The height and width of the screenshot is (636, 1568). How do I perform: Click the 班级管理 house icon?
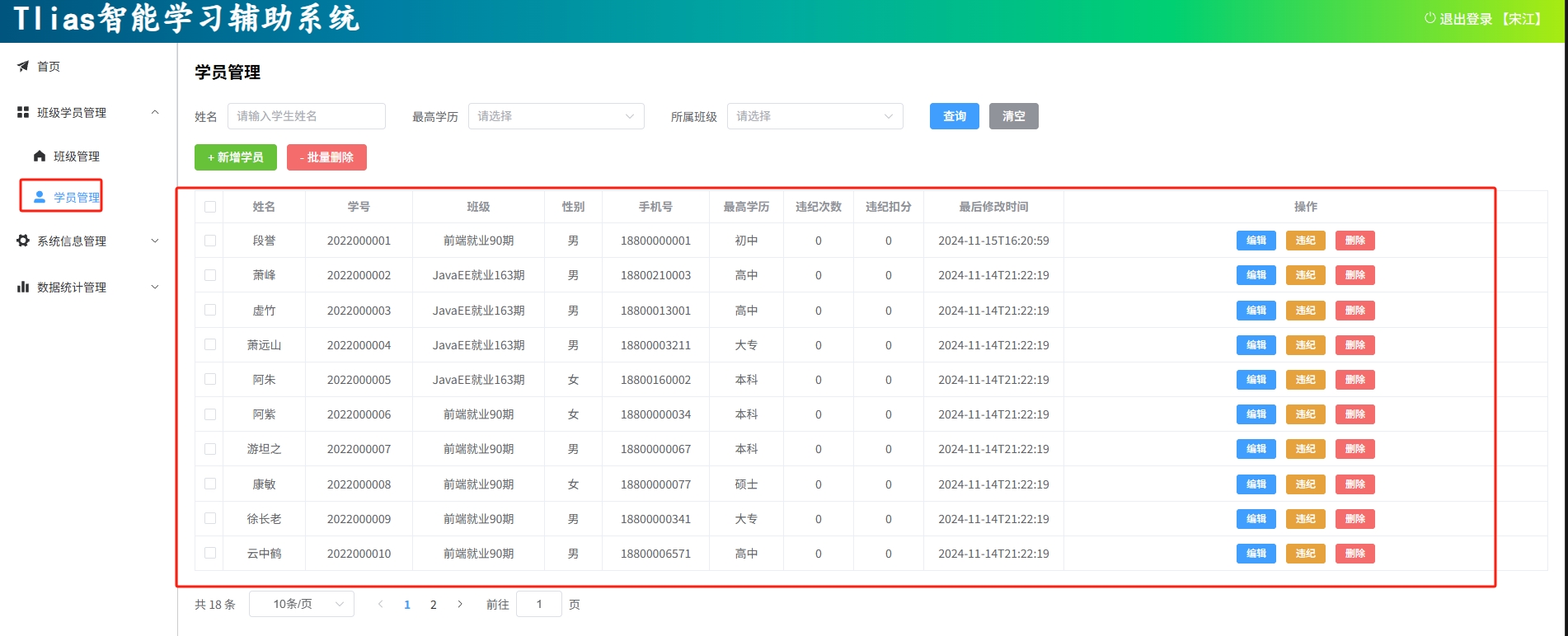(40, 156)
